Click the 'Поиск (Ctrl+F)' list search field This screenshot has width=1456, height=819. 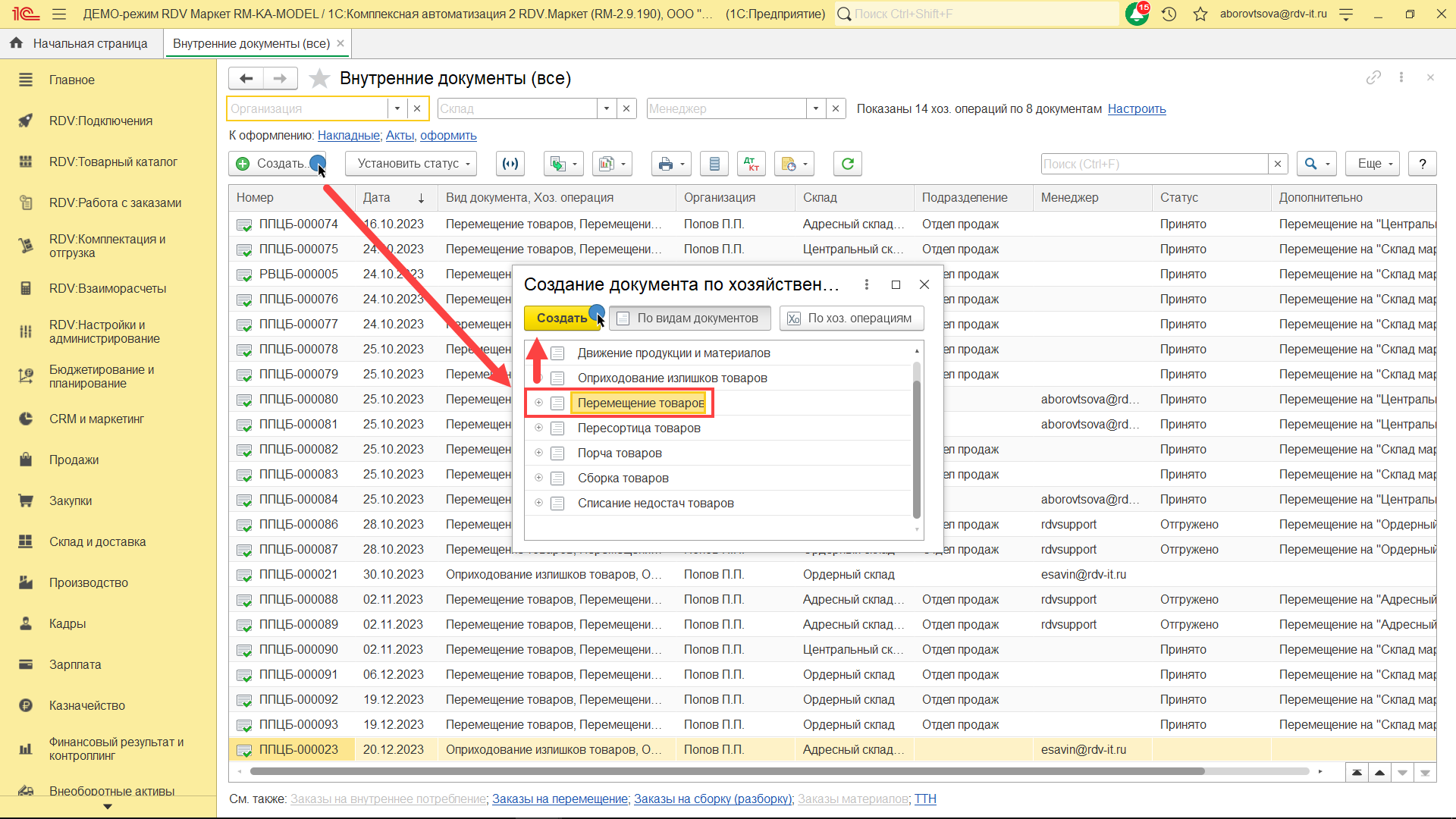click(1153, 164)
